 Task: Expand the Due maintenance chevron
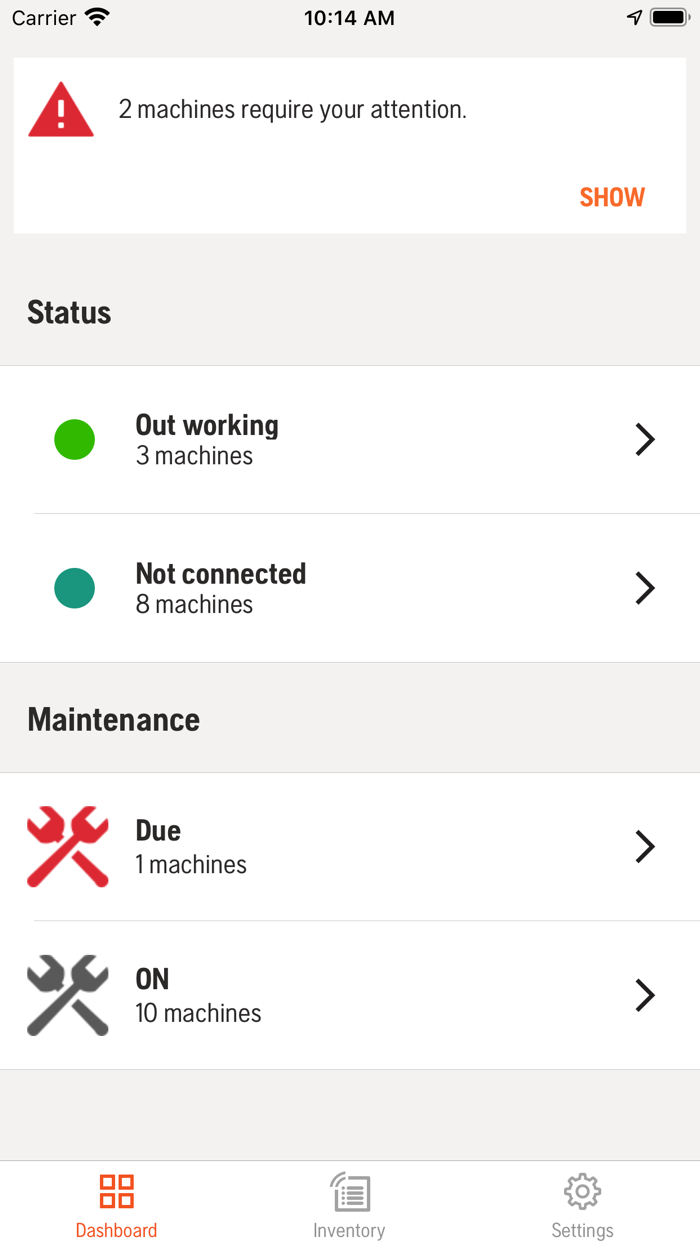[645, 846]
